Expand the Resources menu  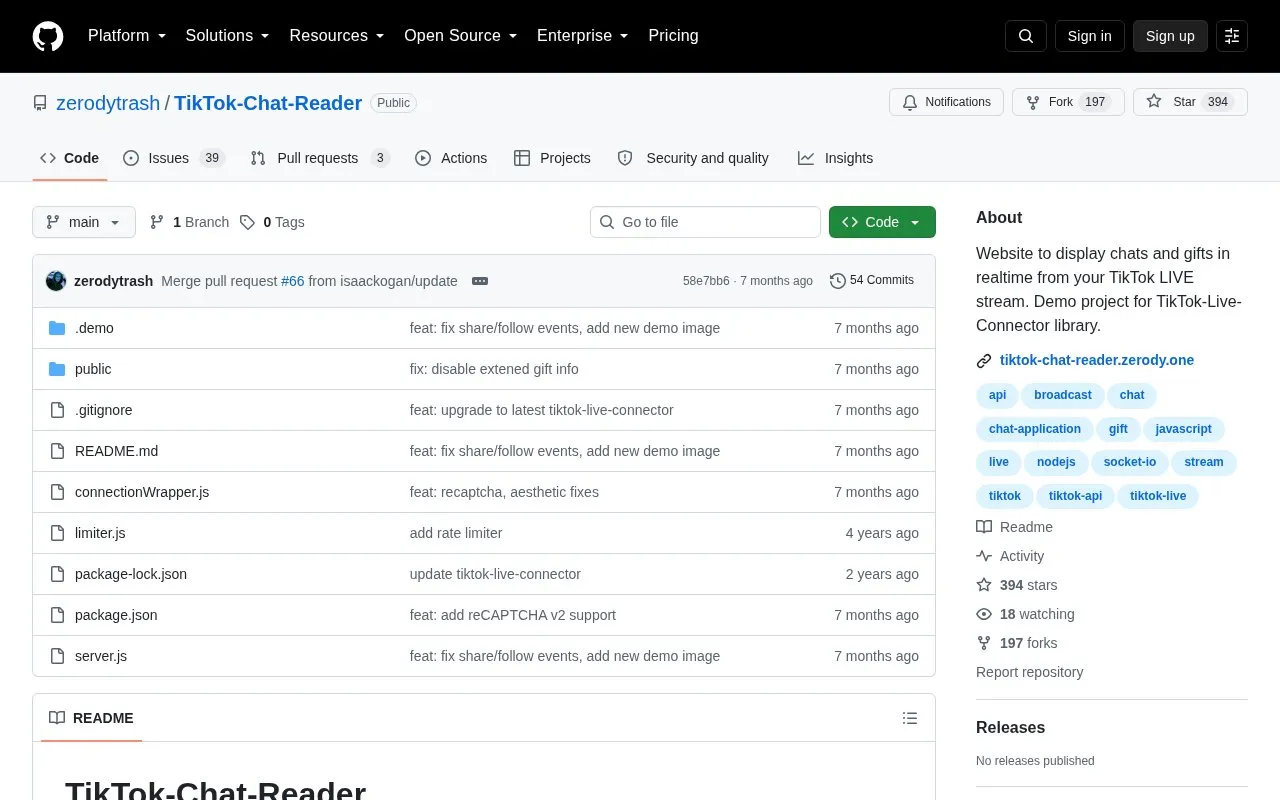pyautogui.click(x=337, y=36)
